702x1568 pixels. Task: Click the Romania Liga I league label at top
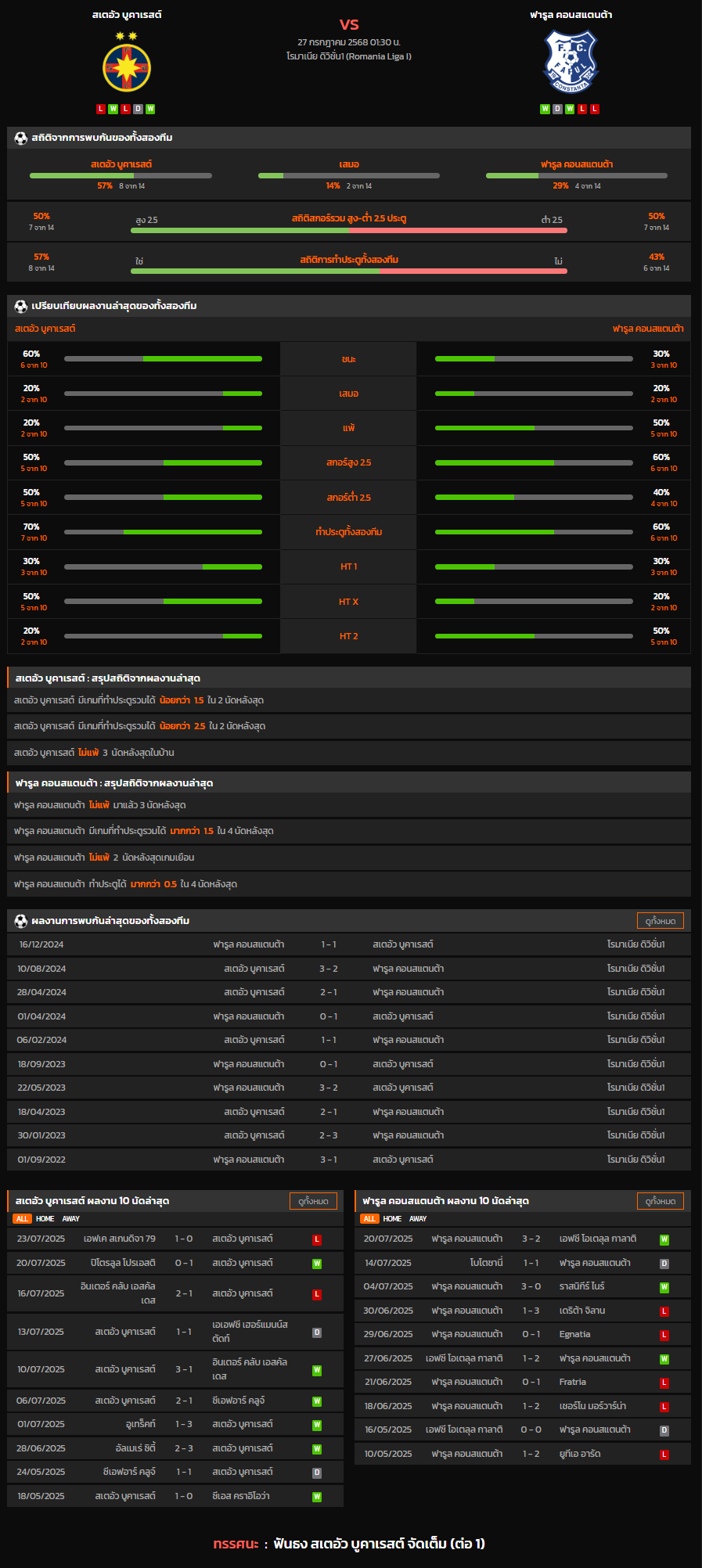(x=349, y=56)
